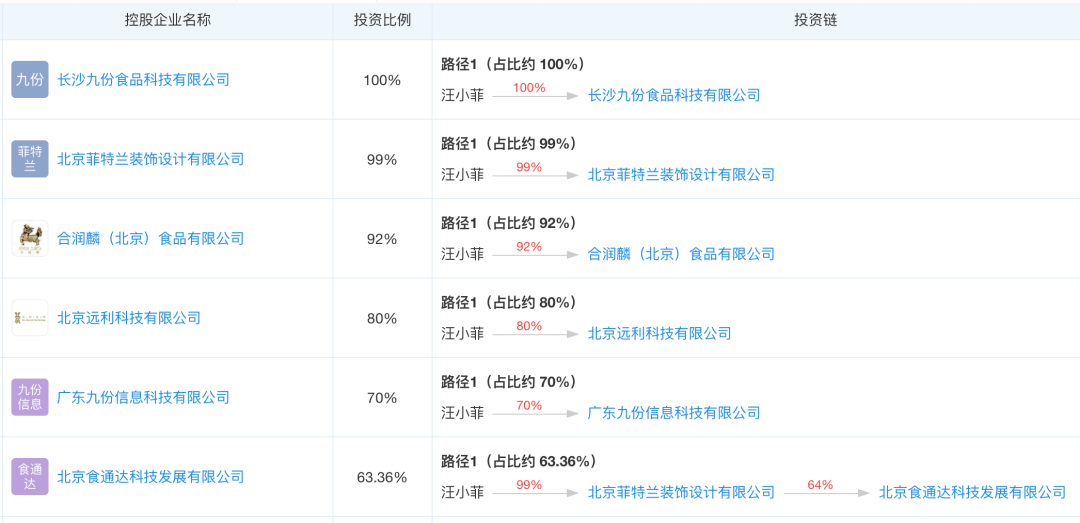Screen dimensions: 1080x523
Task: Click 北京食通达科技发展有限公司 at end of investment chain
Action: tap(972, 492)
